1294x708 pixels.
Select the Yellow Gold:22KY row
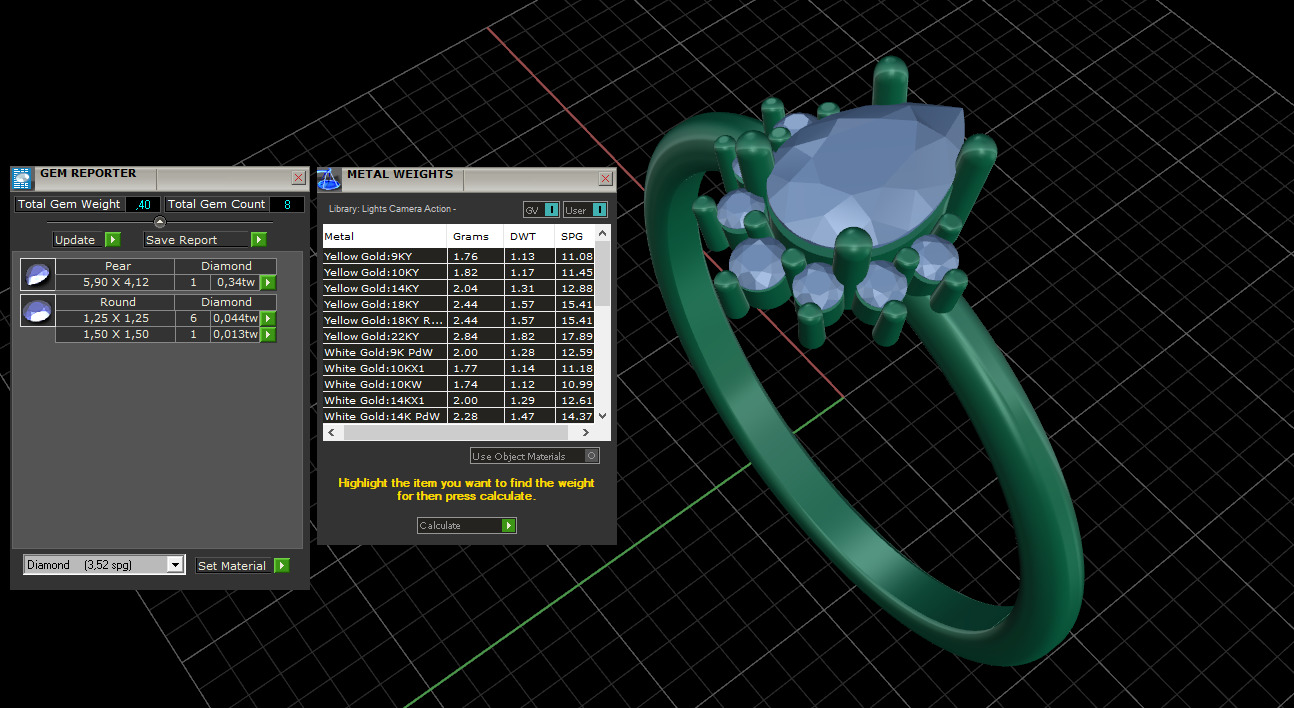458,336
